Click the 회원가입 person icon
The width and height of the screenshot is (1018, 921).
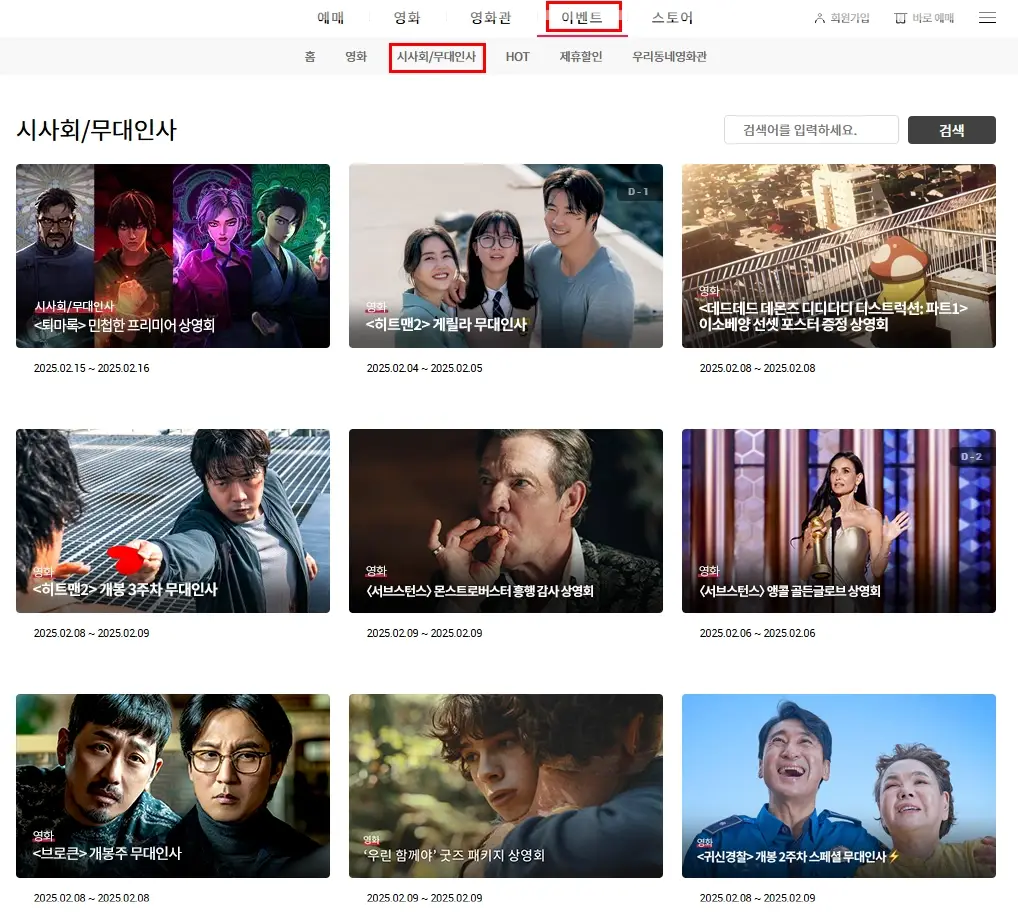819,18
